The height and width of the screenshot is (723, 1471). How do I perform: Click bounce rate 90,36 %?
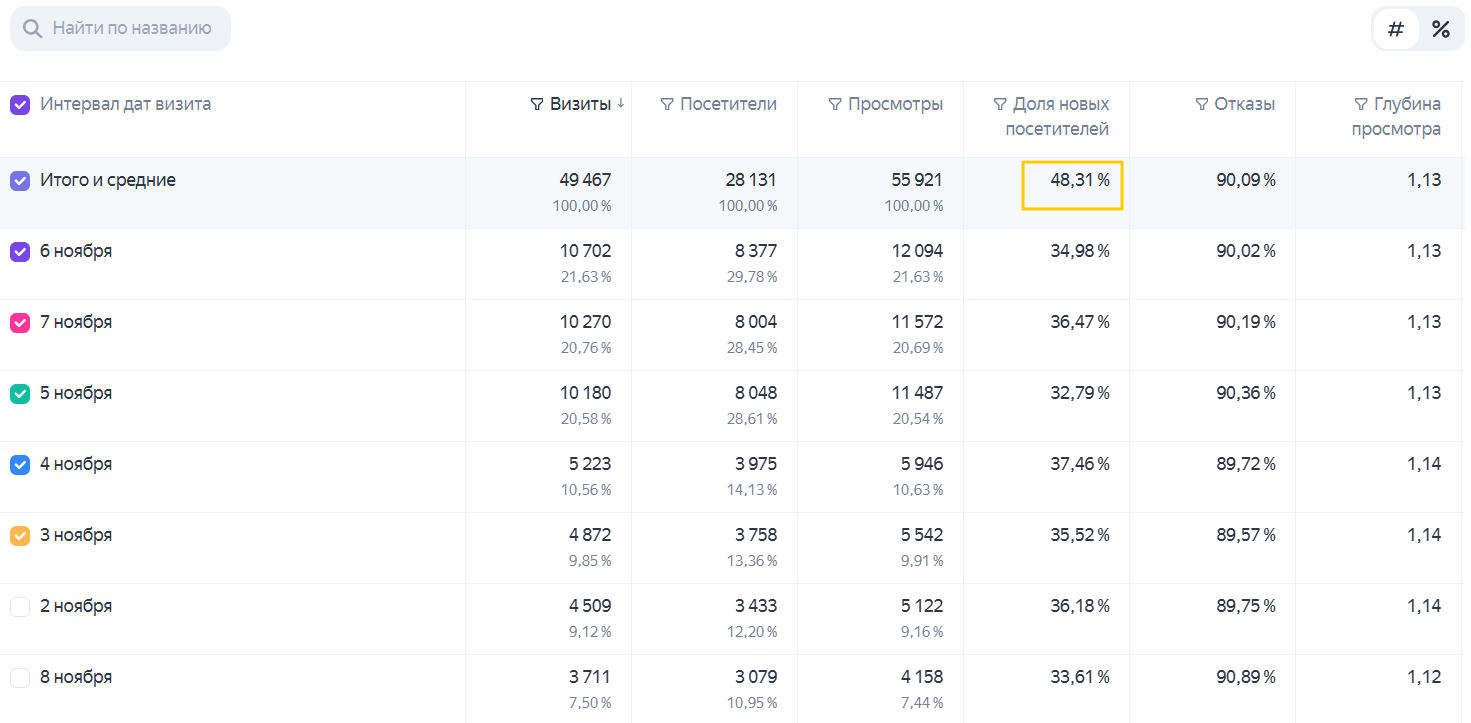[1246, 393]
